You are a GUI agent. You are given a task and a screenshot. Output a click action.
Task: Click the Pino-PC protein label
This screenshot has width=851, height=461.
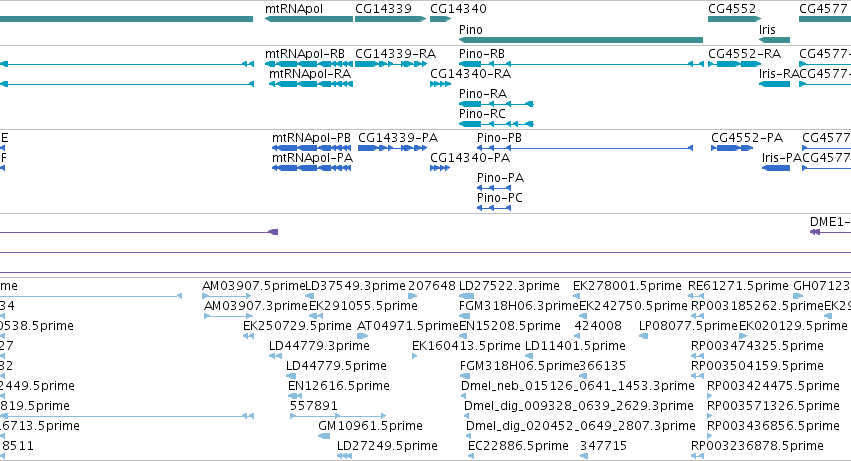click(500, 199)
